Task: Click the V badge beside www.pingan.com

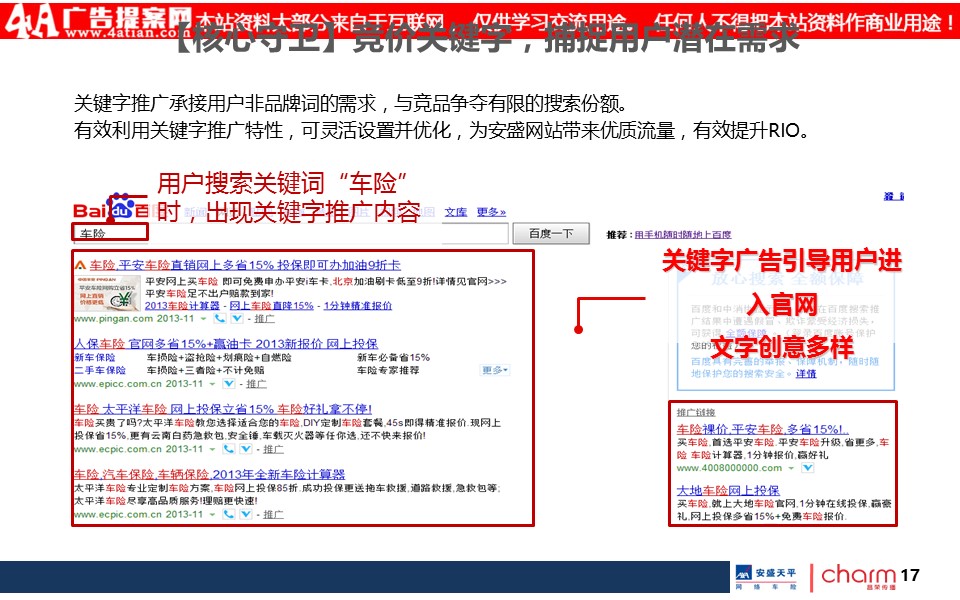Action: click(237, 318)
